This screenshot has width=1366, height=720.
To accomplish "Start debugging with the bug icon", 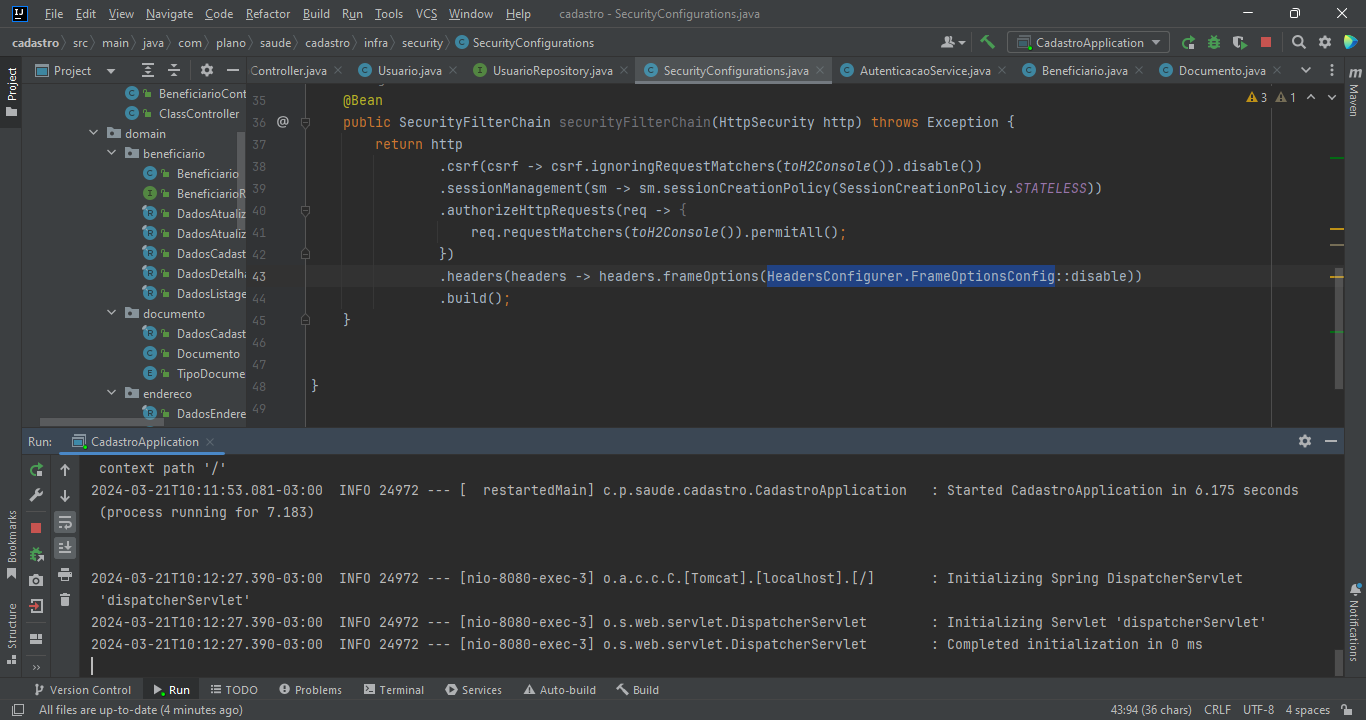I will 1214,42.
